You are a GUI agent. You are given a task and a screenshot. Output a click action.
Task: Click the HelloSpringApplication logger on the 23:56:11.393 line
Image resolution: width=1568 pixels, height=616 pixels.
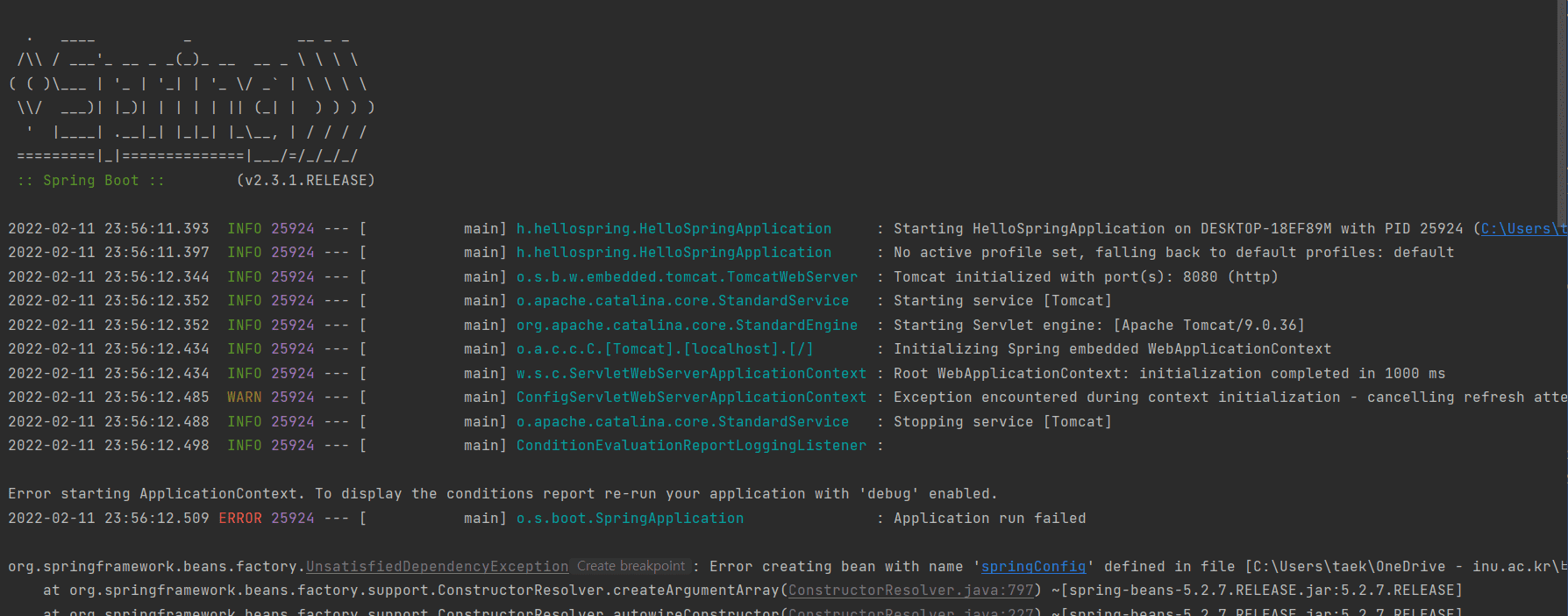click(x=674, y=229)
